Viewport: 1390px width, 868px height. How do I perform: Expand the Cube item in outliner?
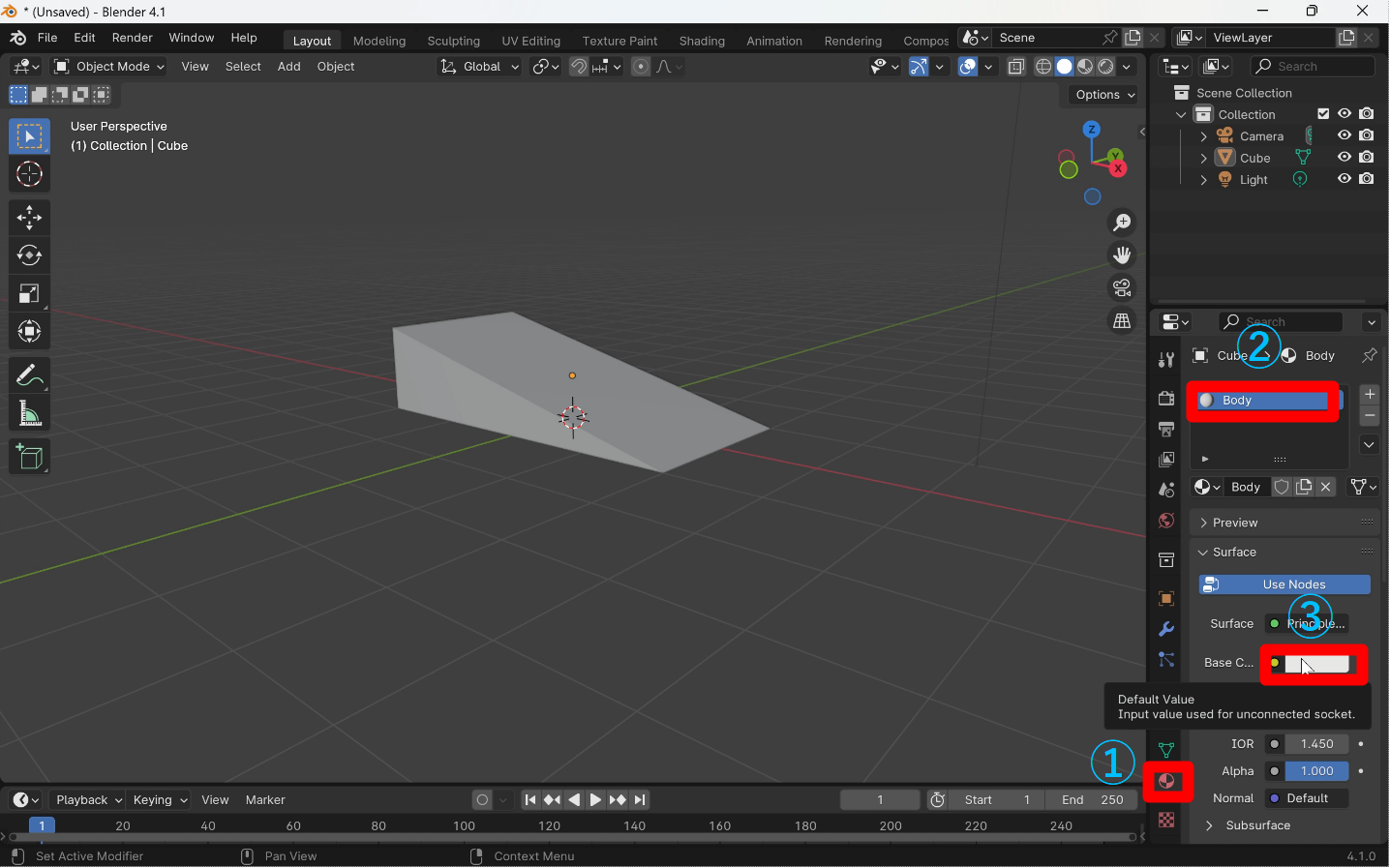coord(1203,158)
